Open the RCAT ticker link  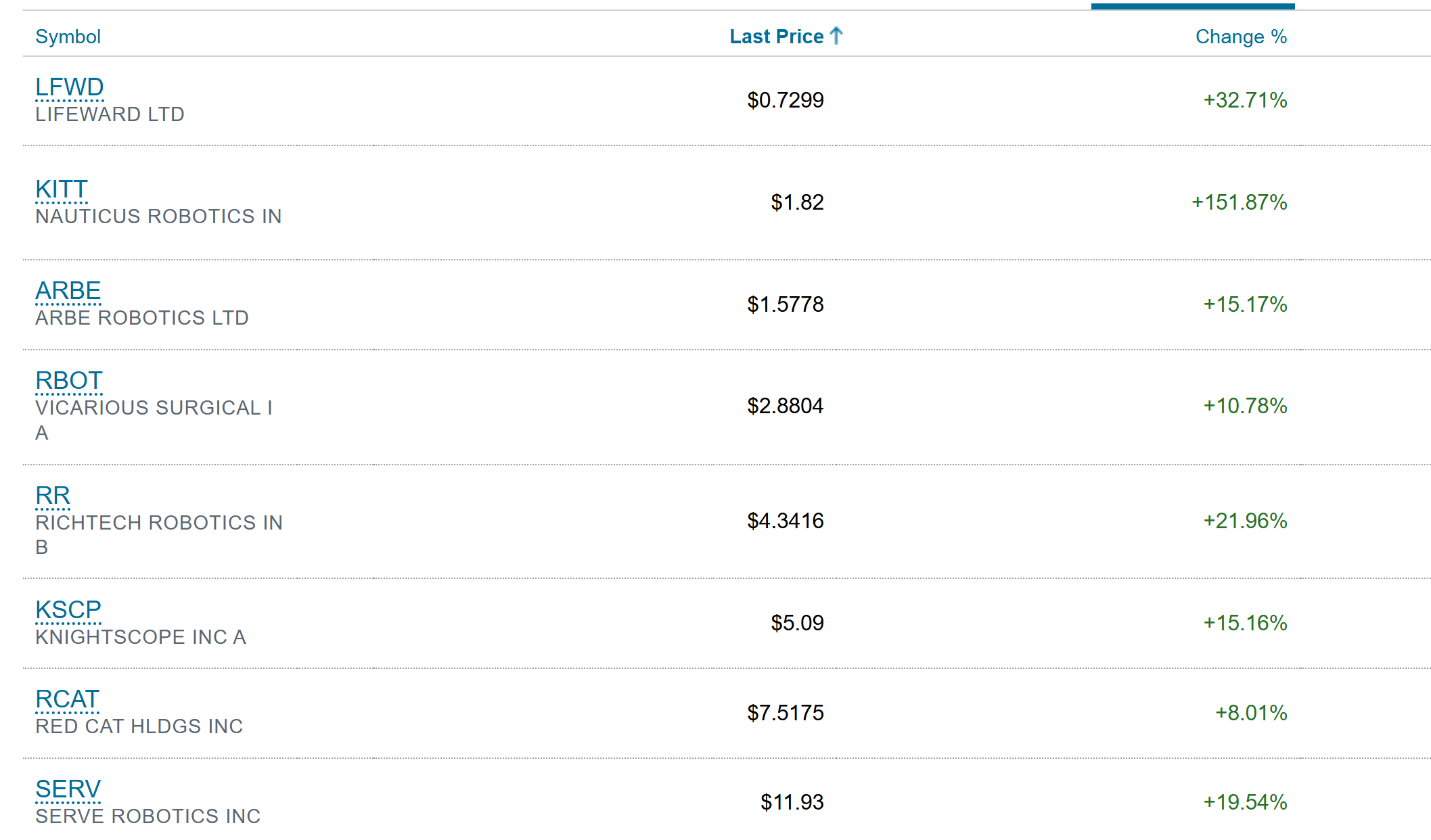(x=67, y=699)
